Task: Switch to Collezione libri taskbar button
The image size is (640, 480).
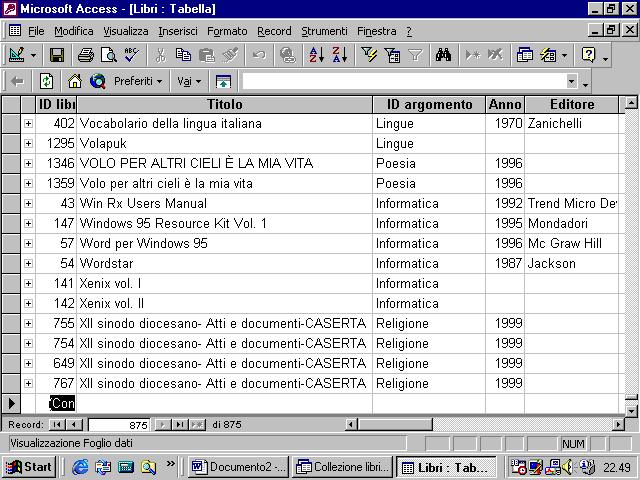Action: pos(342,467)
